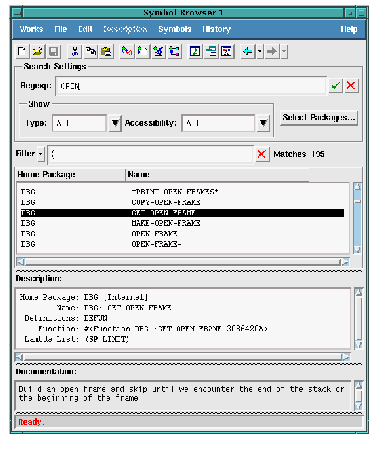Screen dimensions: 379x470
Task: Click the Open file toolbar icon
Action: 38,52
